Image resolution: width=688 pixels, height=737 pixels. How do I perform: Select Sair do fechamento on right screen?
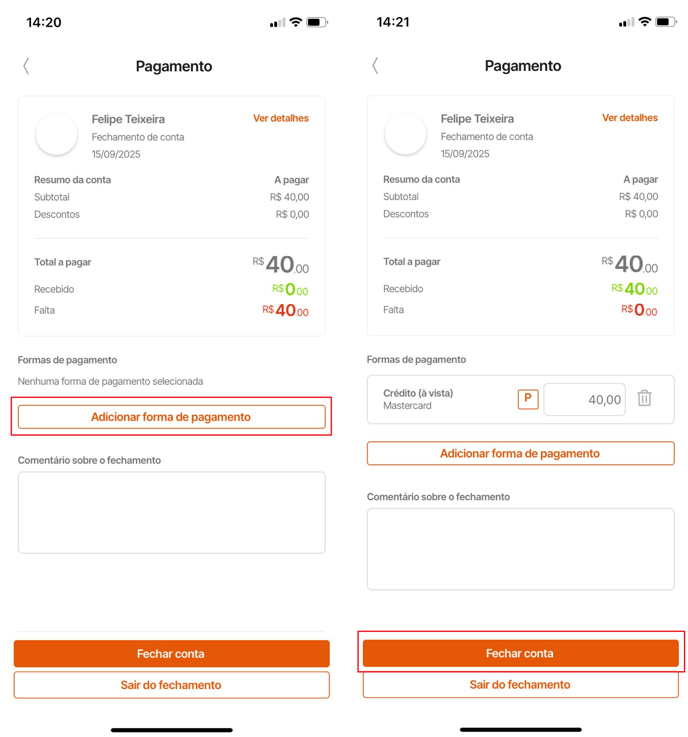click(521, 684)
